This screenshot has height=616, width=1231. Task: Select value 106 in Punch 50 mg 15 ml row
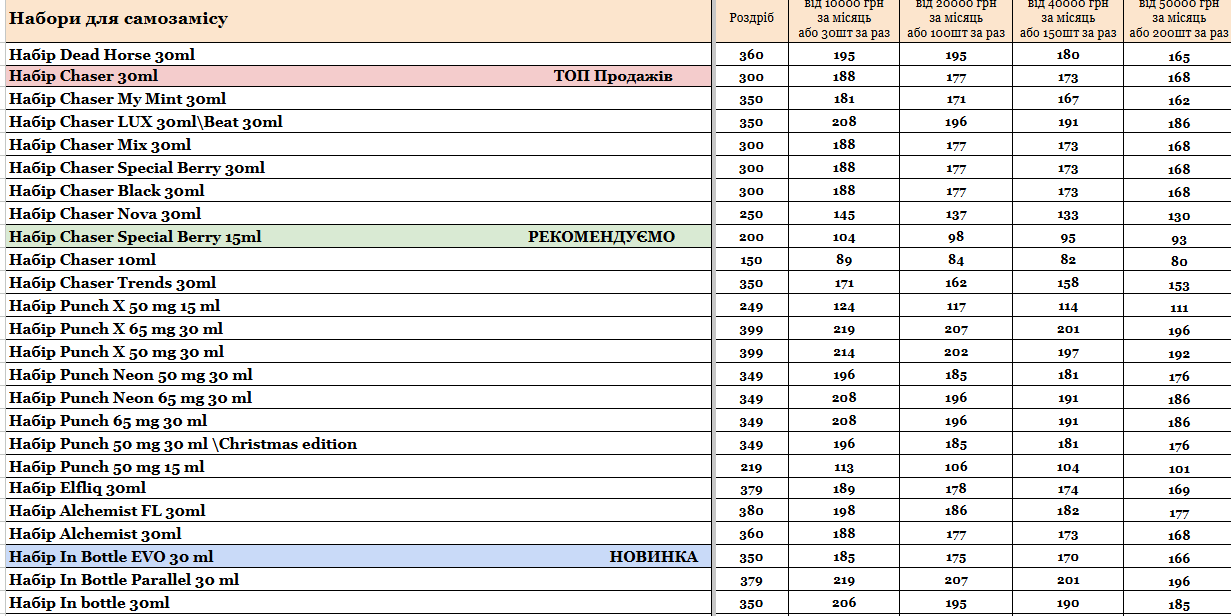tap(956, 467)
